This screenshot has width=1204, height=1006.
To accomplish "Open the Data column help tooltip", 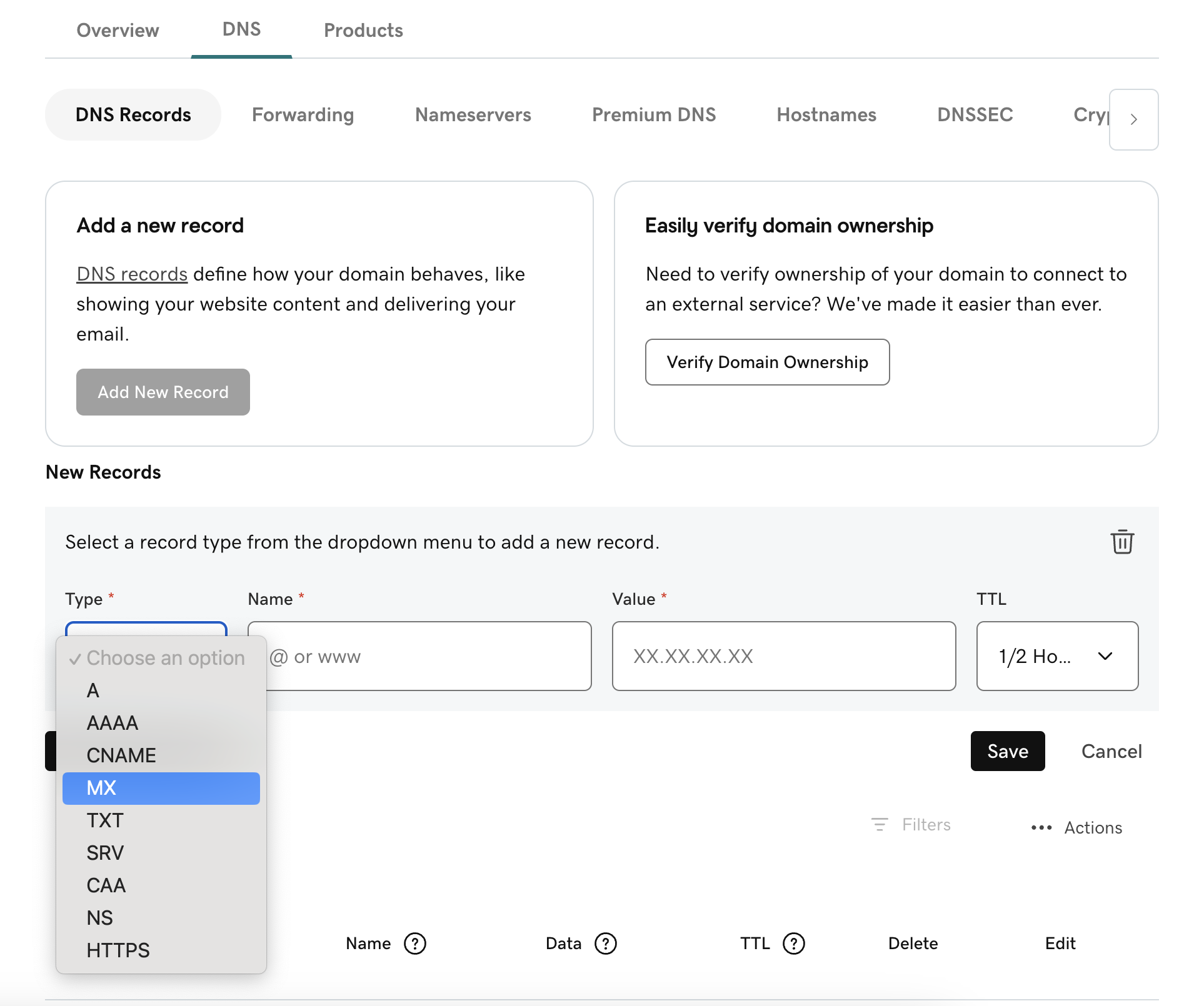I will click(606, 944).
